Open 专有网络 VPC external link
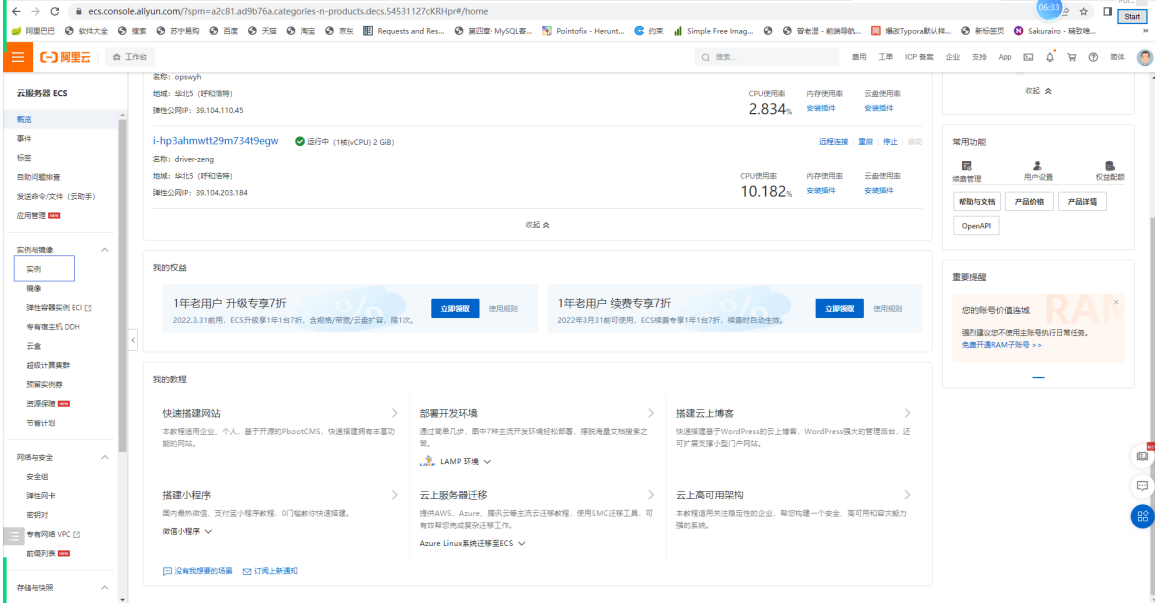 click(53, 534)
